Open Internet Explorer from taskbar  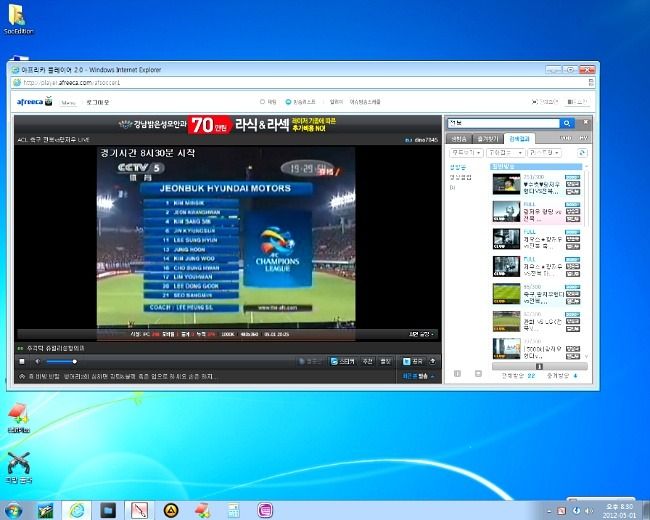(77, 510)
